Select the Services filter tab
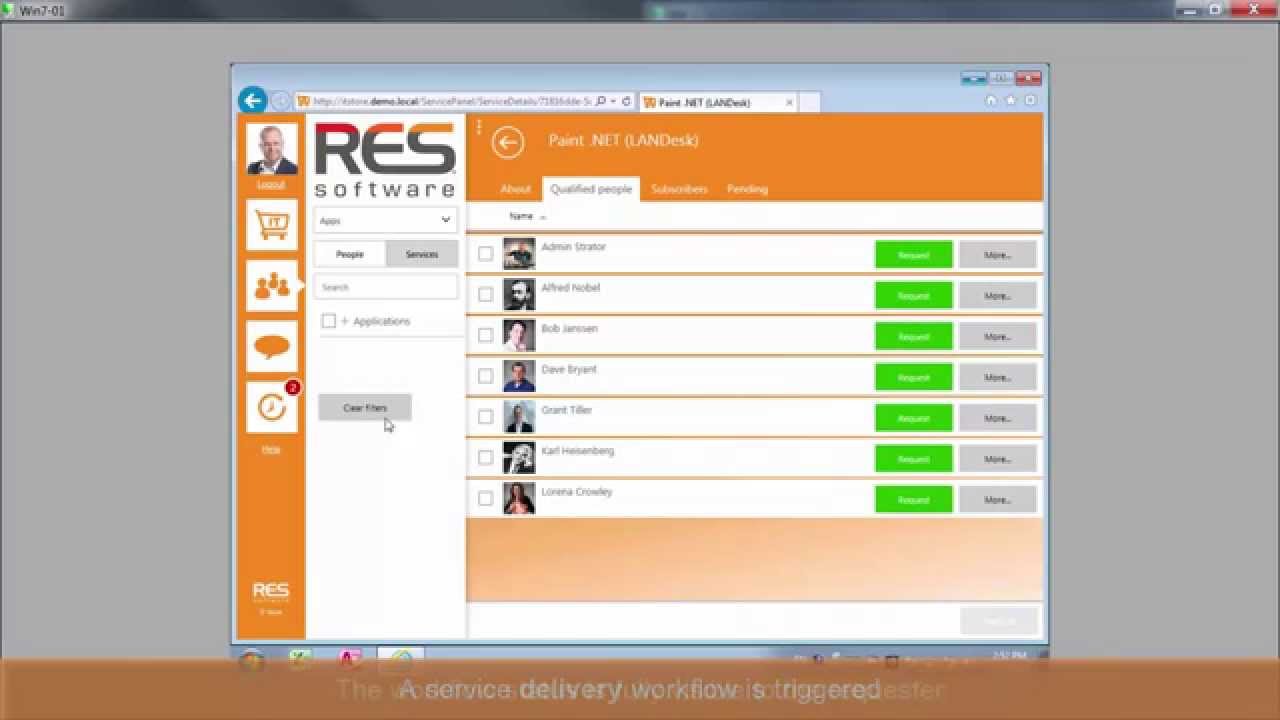The image size is (1280, 720). [422, 254]
